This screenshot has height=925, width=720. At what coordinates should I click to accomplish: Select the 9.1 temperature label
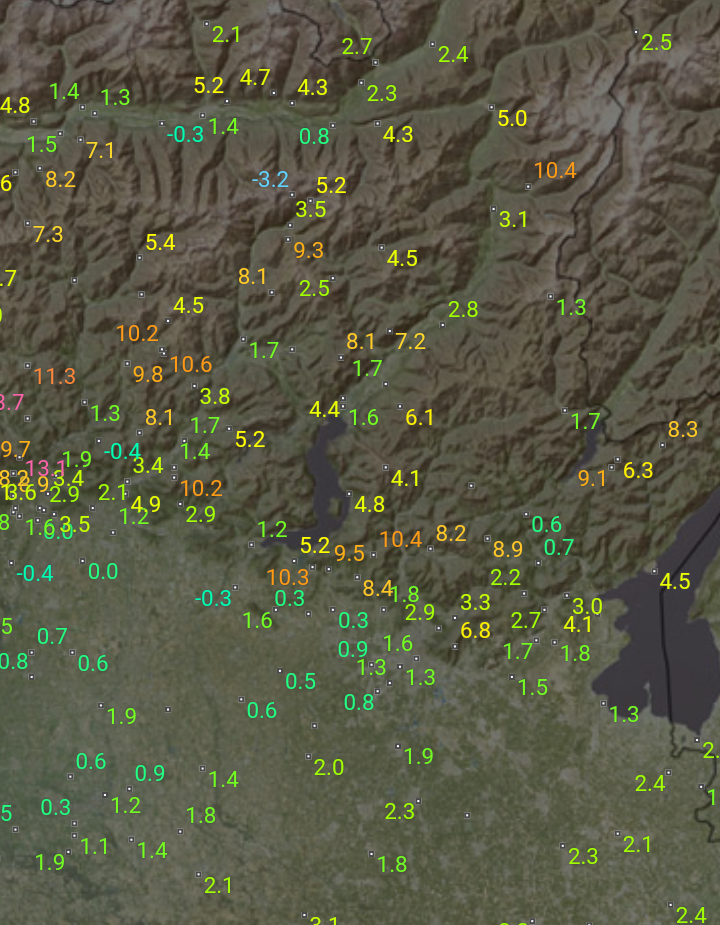(x=592, y=478)
